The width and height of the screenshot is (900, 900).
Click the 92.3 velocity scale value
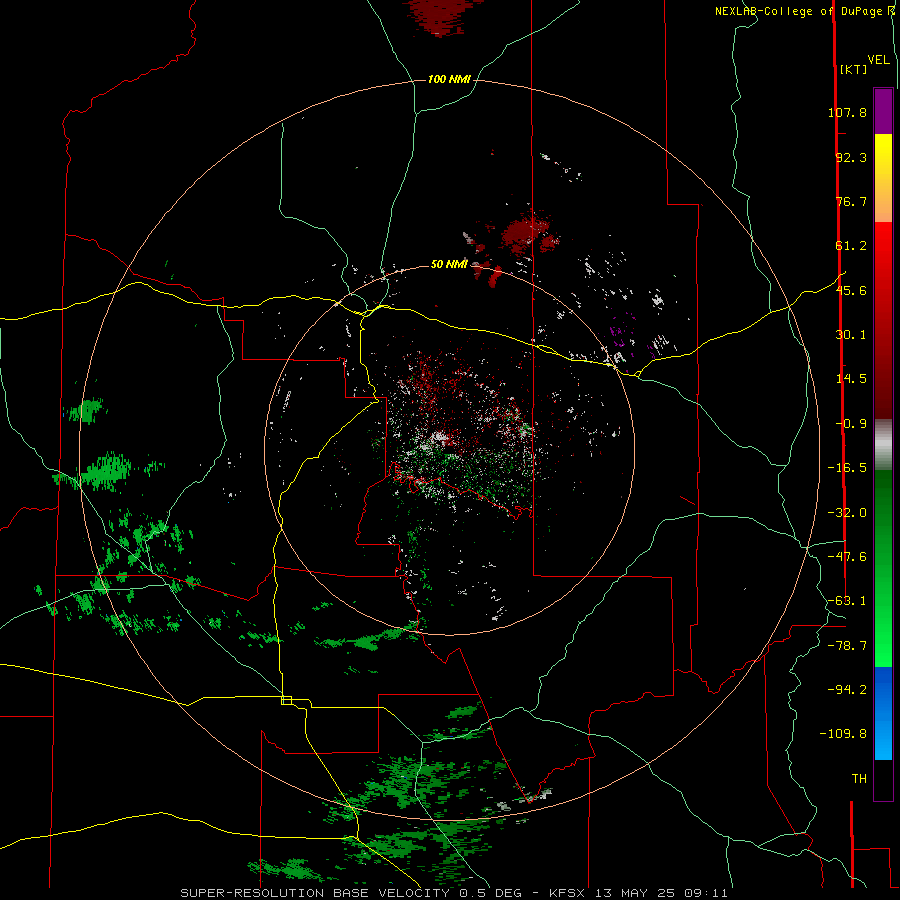(851, 157)
